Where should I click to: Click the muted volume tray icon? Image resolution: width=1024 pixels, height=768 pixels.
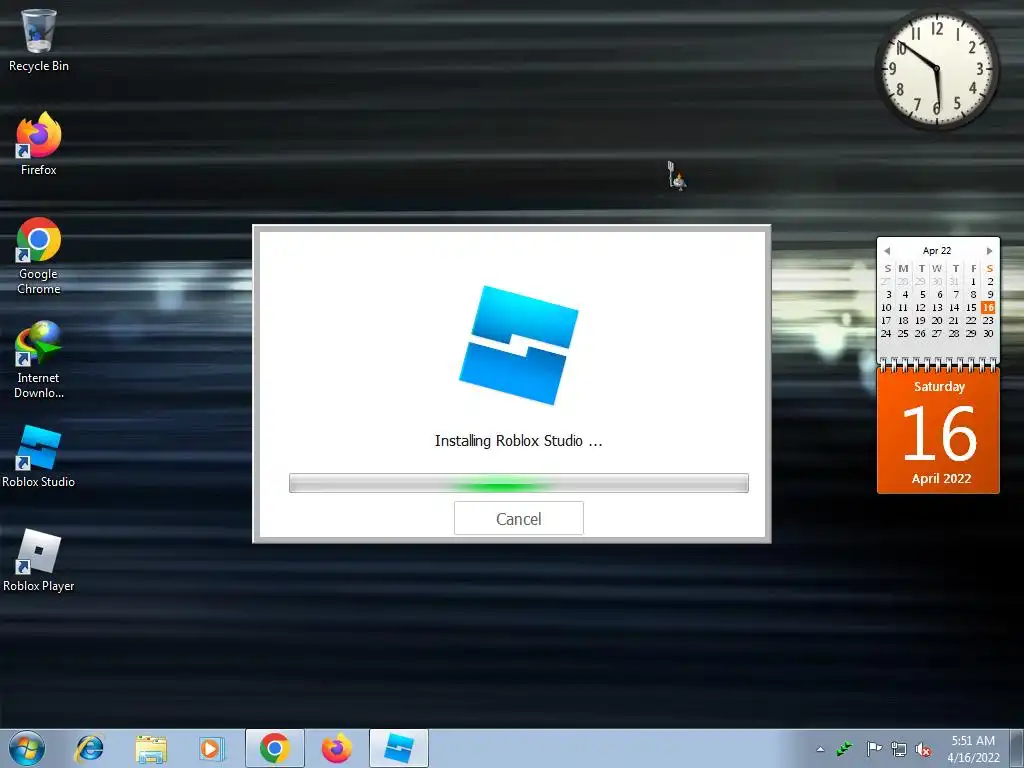923,749
